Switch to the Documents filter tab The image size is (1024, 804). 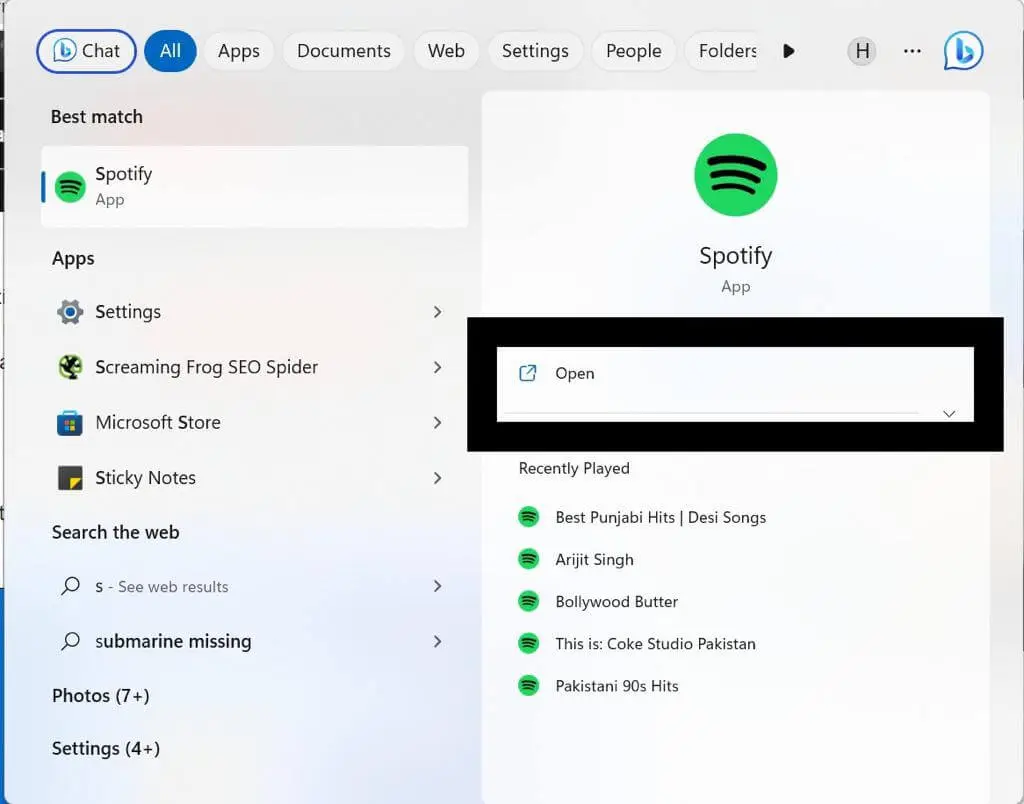pyautogui.click(x=344, y=51)
